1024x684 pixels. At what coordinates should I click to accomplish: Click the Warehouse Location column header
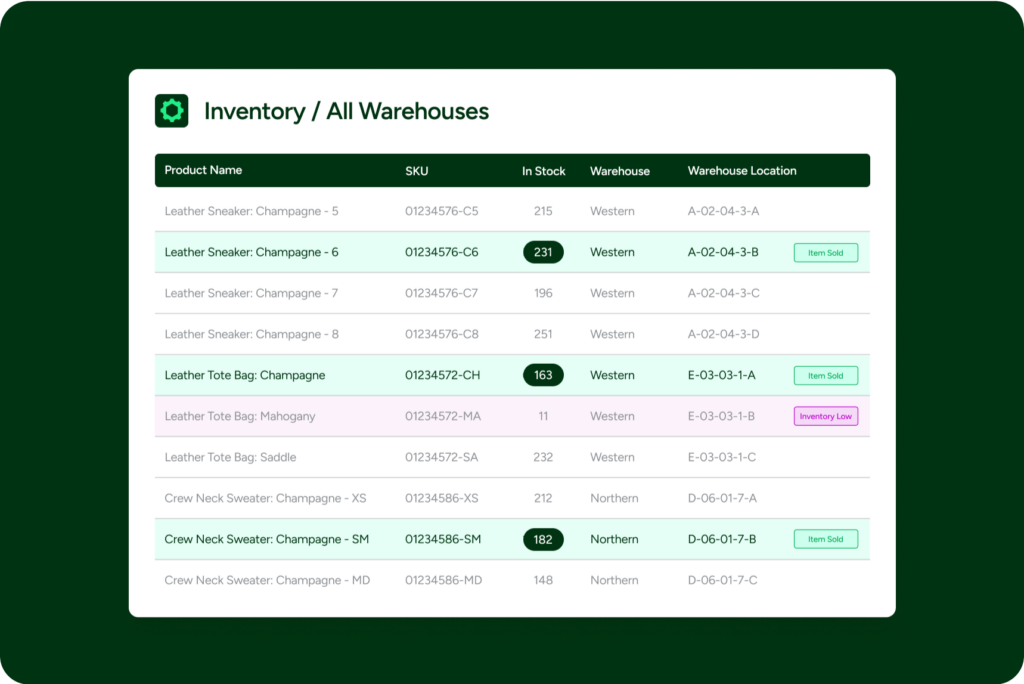tap(741, 171)
